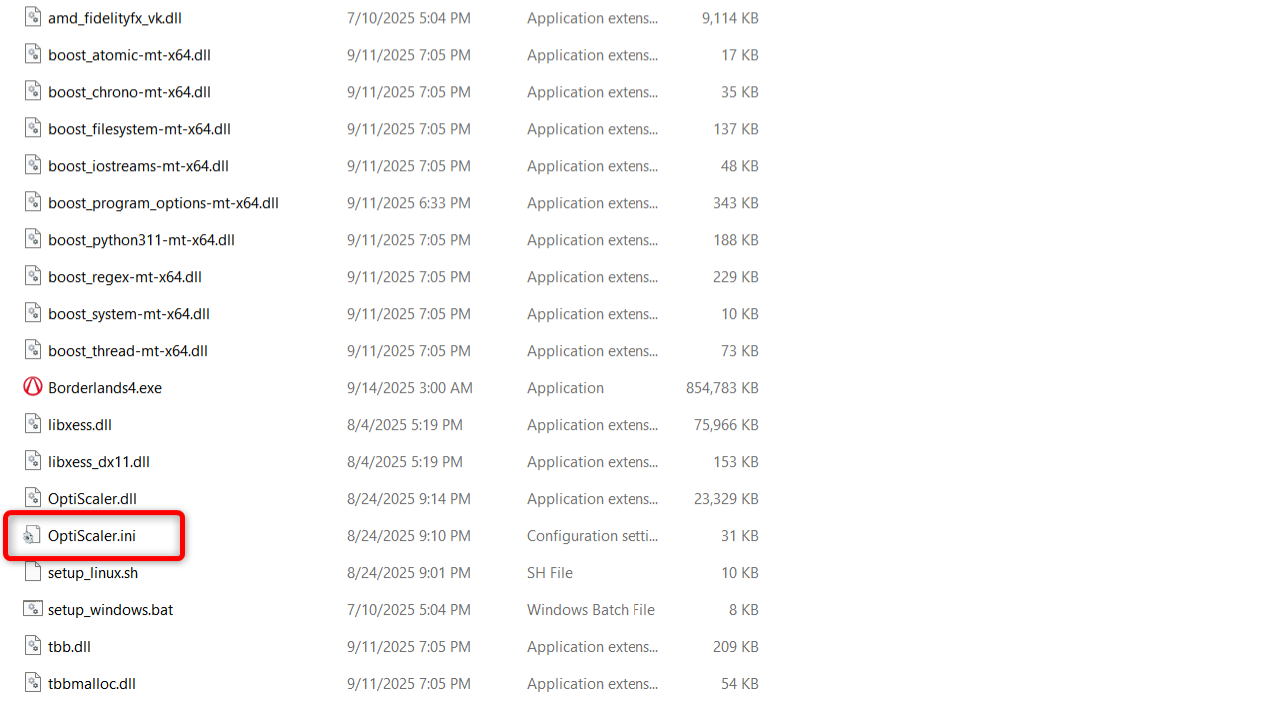This screenshot has height=714, width=1270.
Task: Select the libxess.dll file icon
Action: [x=32, y=425]
